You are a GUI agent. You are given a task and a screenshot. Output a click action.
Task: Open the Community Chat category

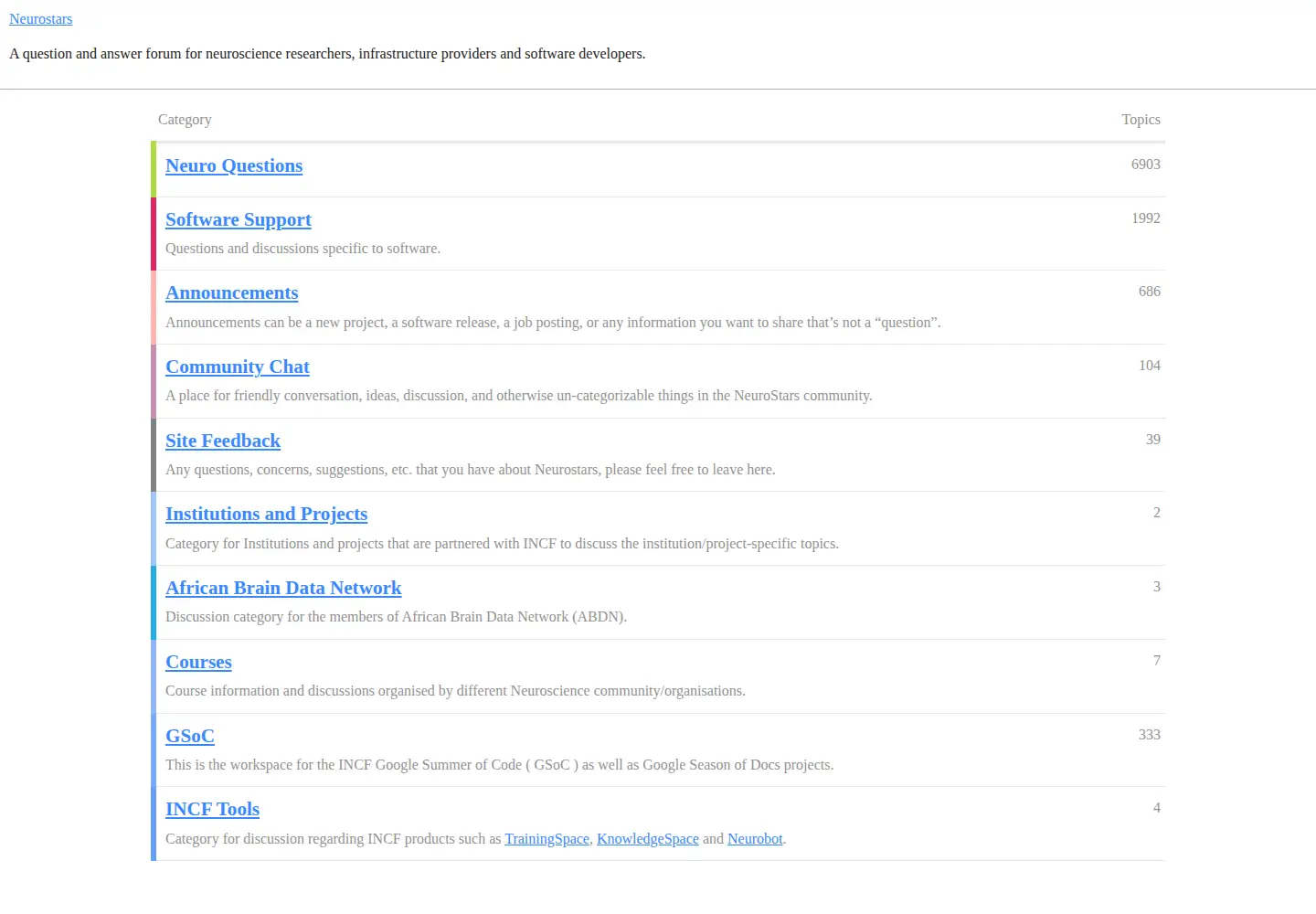pyautogui.click(x=238, y=367)
